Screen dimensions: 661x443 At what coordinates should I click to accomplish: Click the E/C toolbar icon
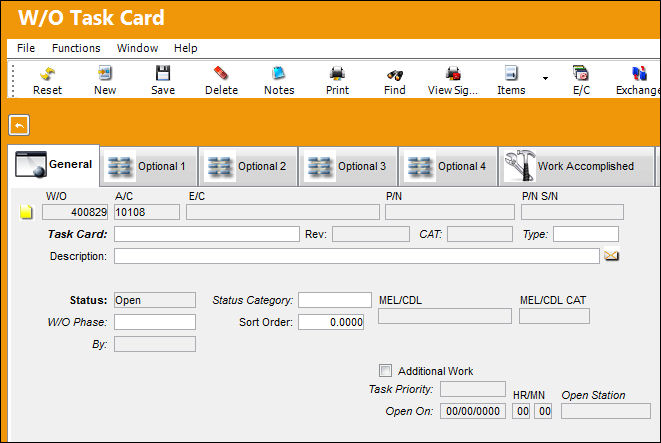point(581,73)
